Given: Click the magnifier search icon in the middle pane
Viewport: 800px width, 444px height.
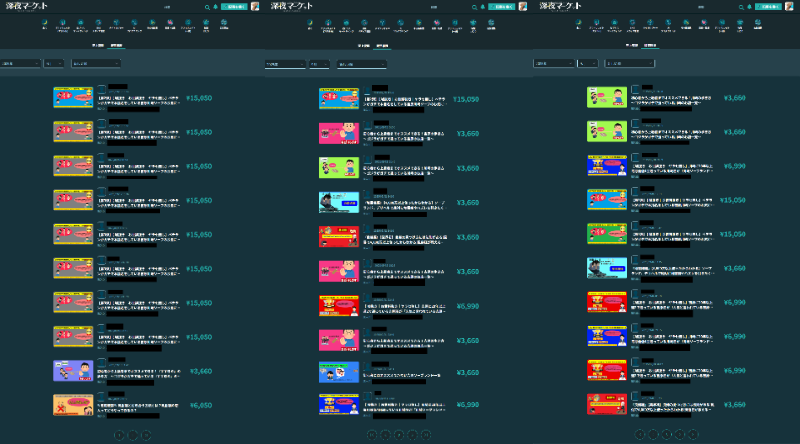Looking at the screenshot, I should 473,7.
